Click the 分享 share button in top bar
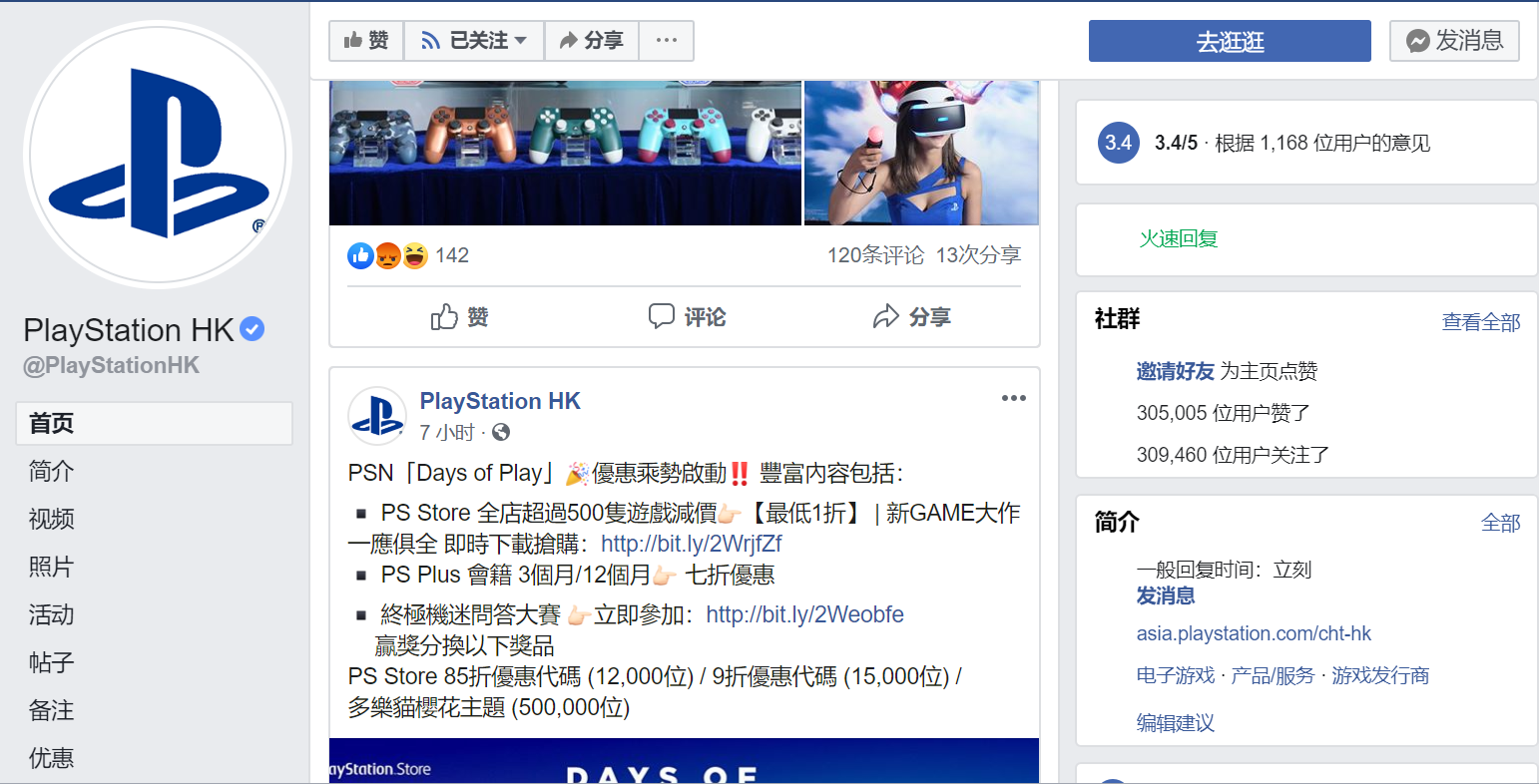 [x=591, y=41]
